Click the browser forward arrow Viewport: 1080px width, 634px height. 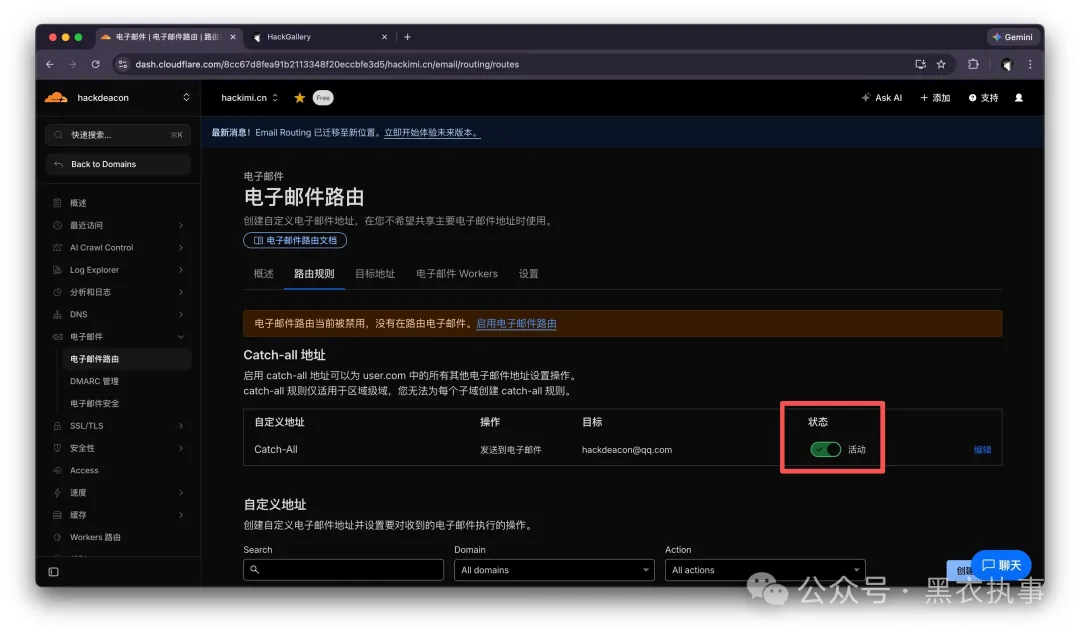click(72, 64)
